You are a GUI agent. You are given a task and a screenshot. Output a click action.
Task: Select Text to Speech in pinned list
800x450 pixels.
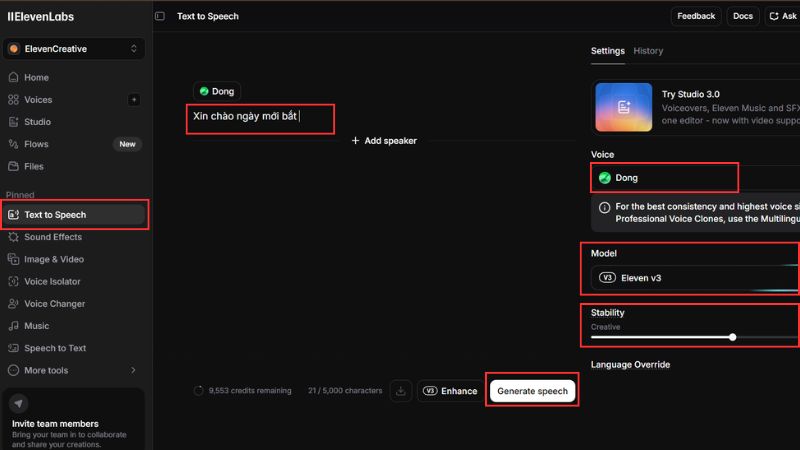73,215
